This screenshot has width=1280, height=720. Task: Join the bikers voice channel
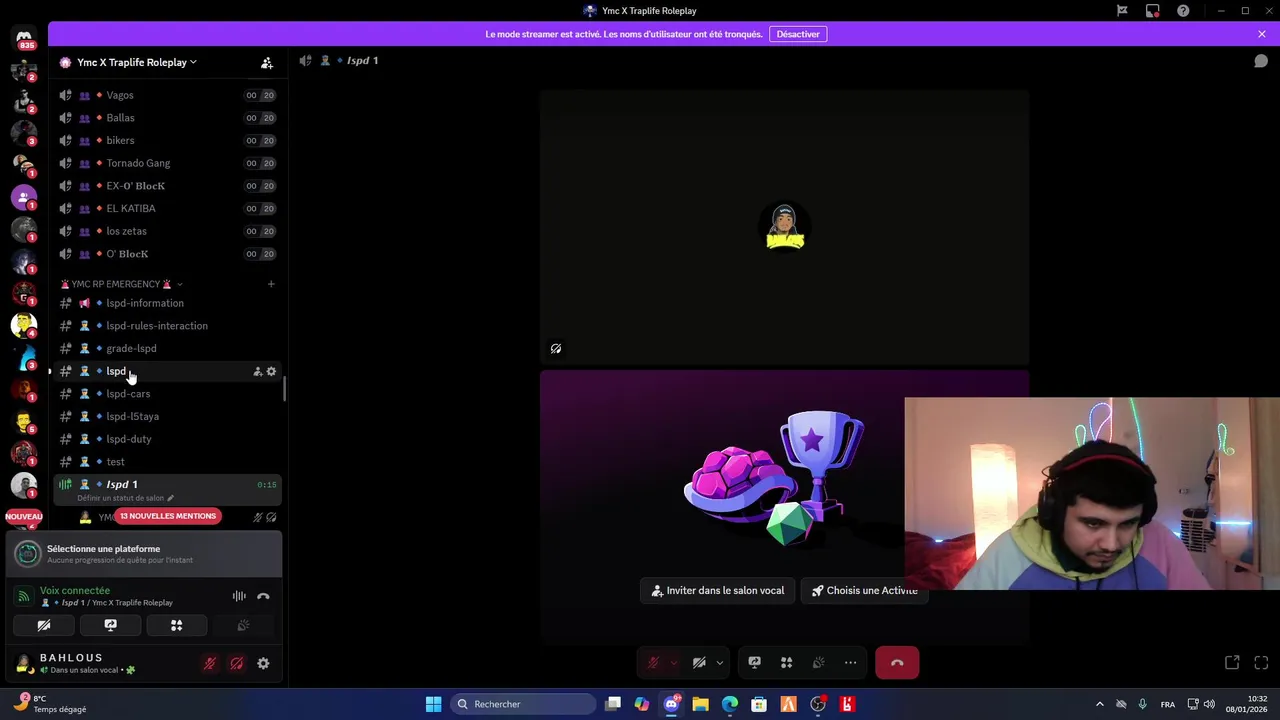[166, 140]
